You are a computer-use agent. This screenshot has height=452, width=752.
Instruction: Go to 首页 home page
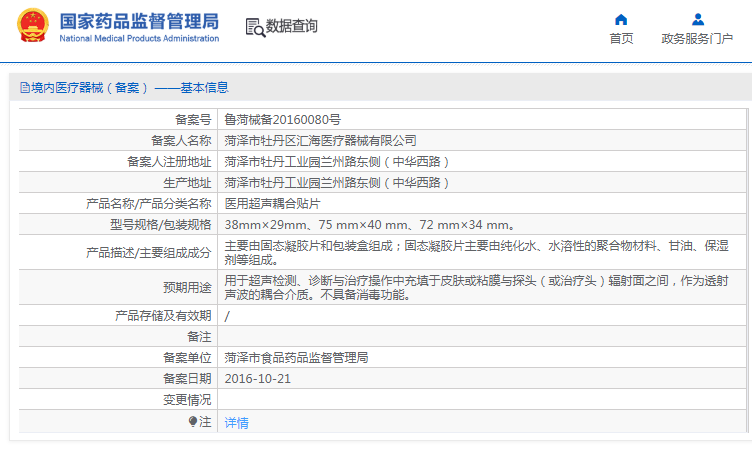tap(621, 38)
